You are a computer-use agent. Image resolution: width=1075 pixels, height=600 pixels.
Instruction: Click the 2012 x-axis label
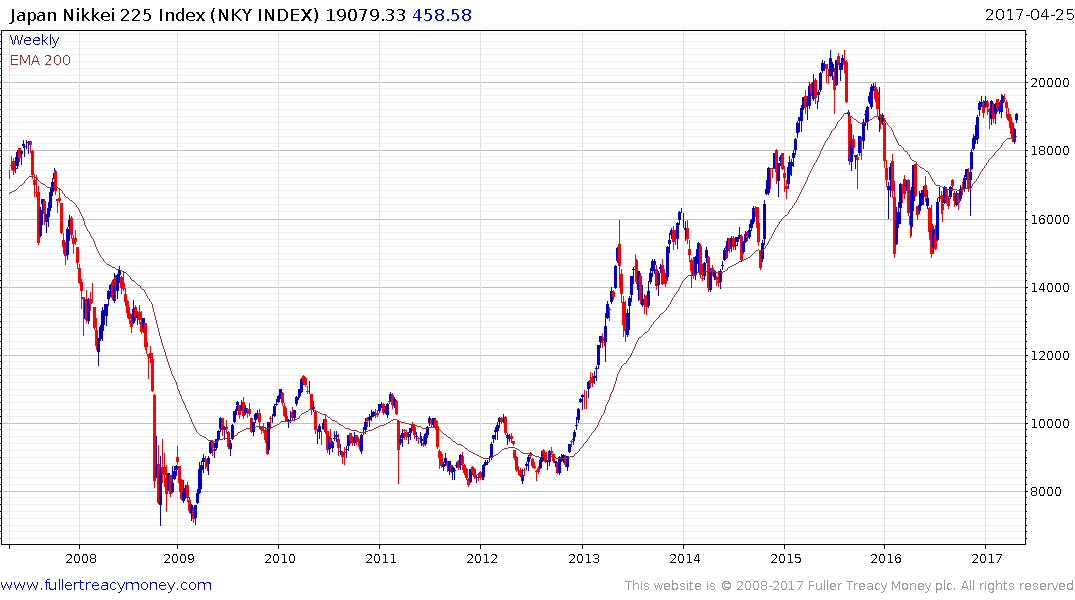pos(482,559)
